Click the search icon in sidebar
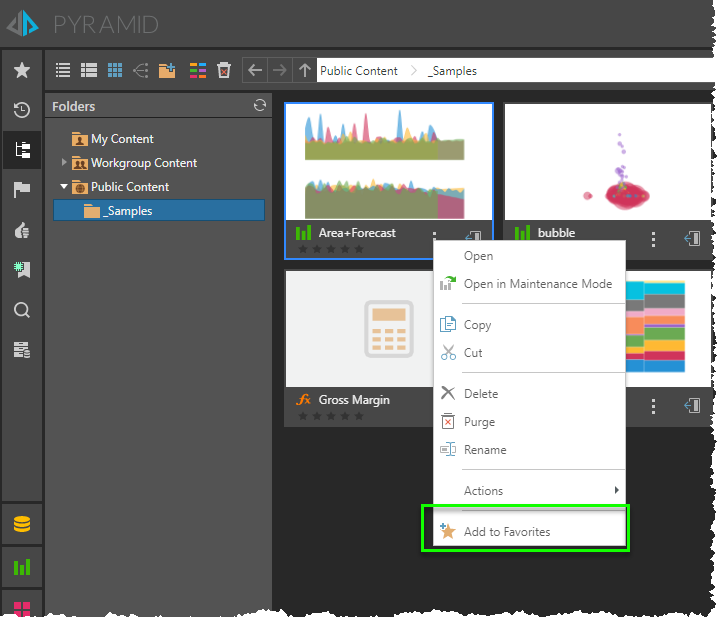 click(21, 310)
